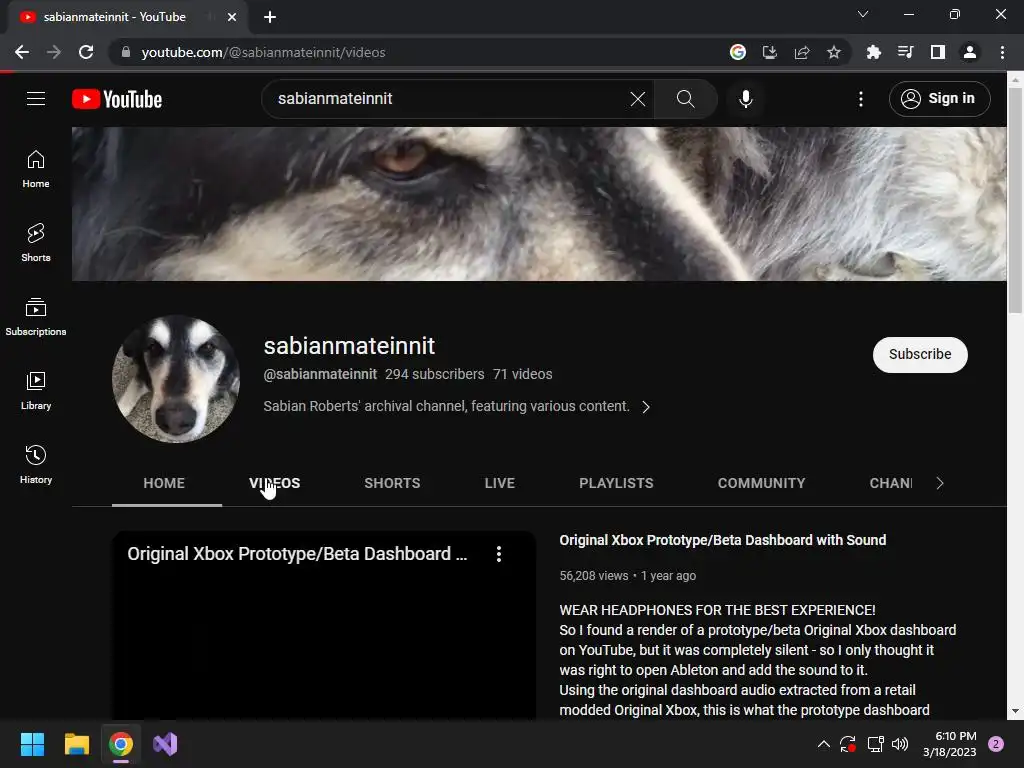
Task: Go to Home in the sidebar
Action: 36,169
